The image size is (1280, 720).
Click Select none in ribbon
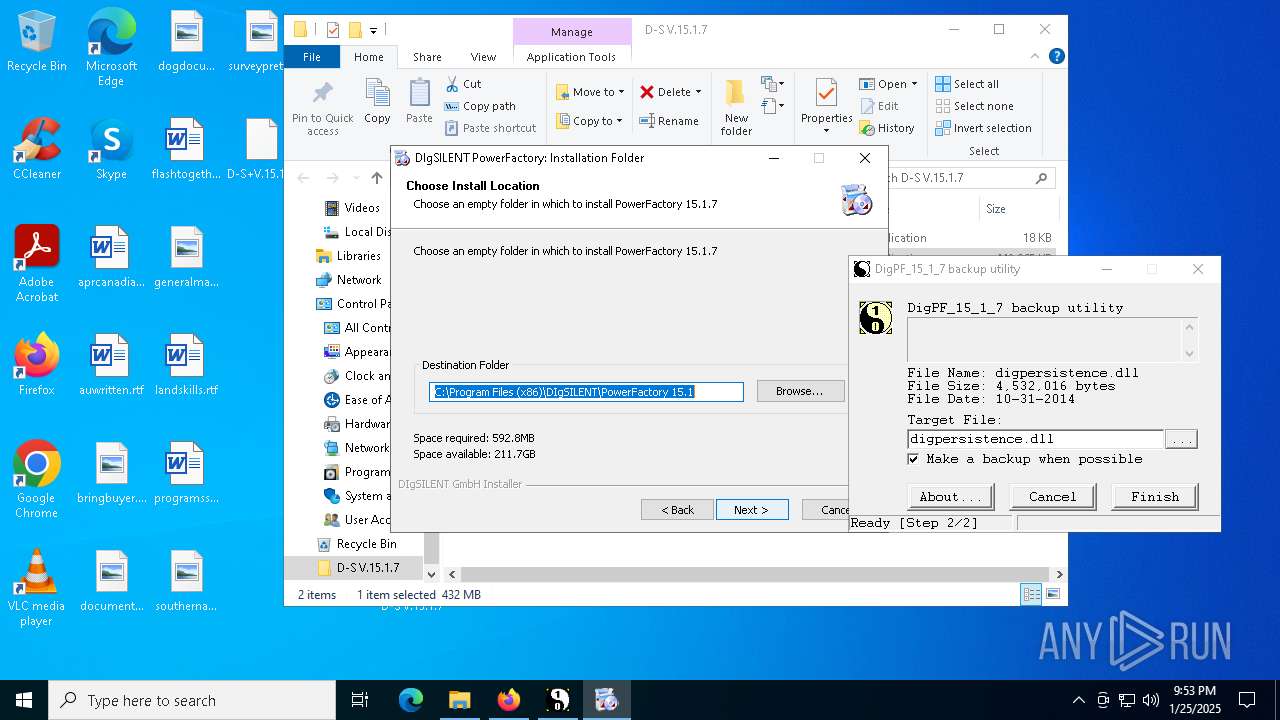pyautogui.click(x=975, y=106)
